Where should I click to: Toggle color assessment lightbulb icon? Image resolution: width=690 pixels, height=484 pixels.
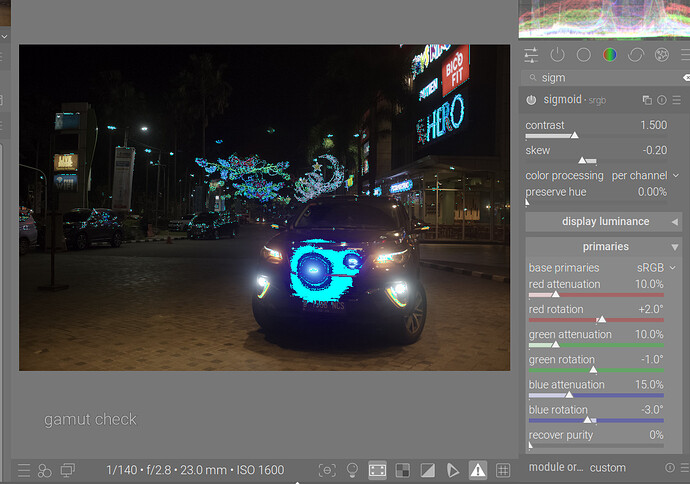(x=352, y=469)
